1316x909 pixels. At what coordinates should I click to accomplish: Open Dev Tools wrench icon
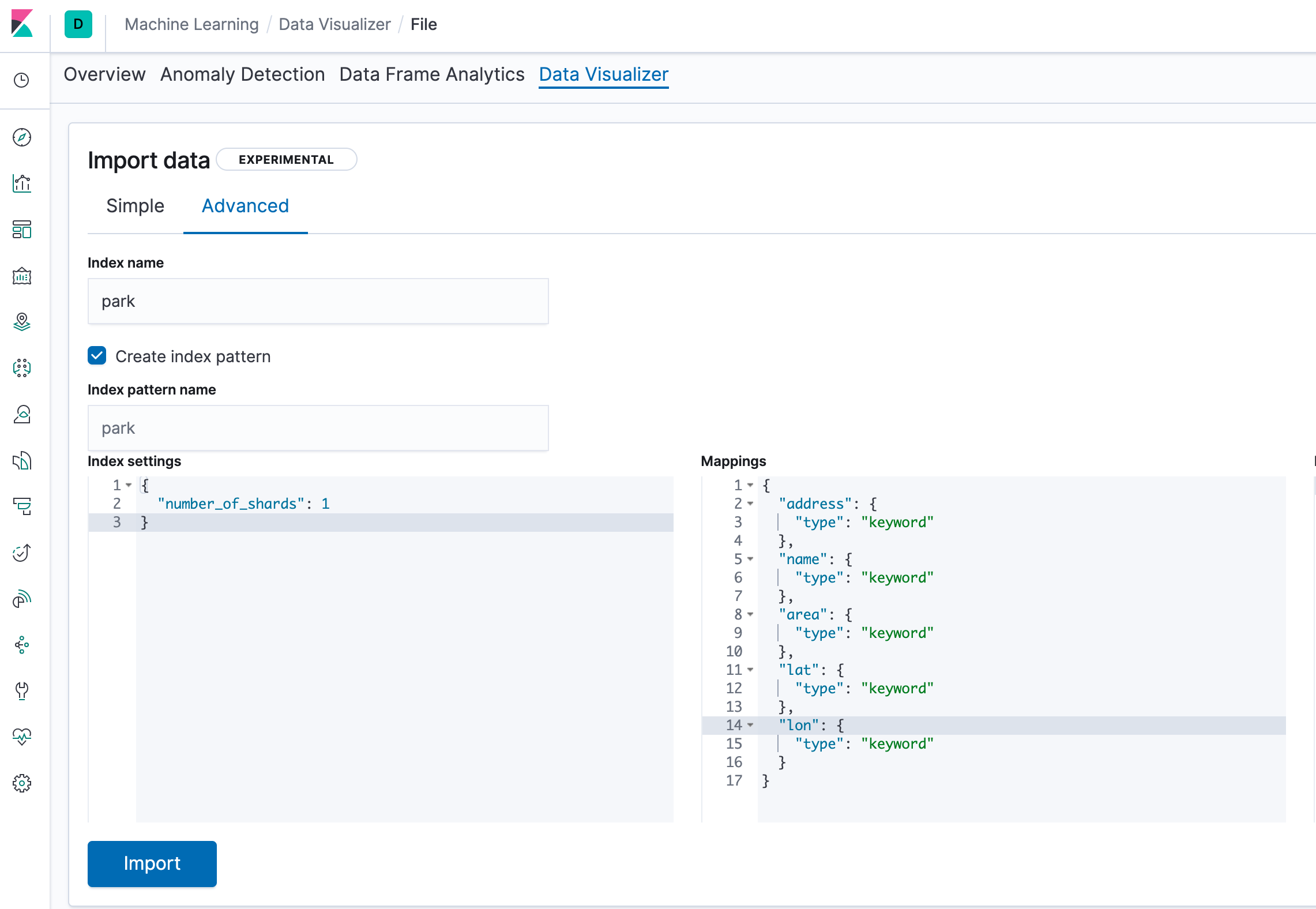(22, 690)
